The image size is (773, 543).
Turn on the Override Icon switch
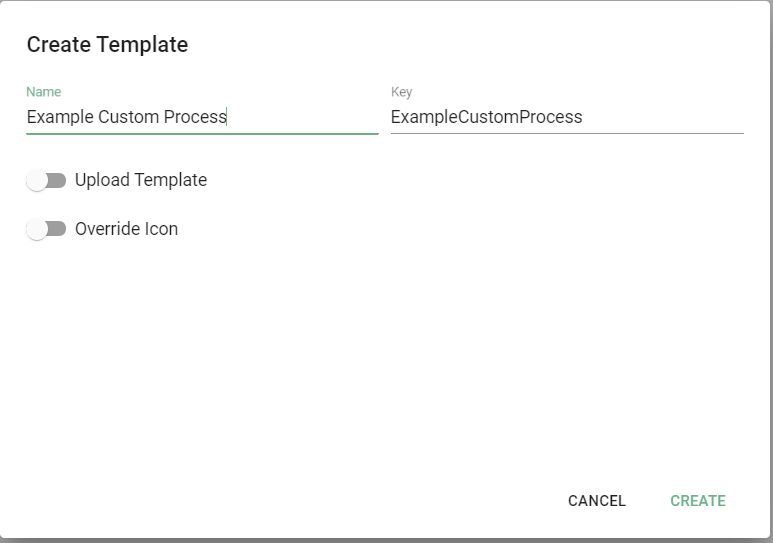tap(46, 229)
